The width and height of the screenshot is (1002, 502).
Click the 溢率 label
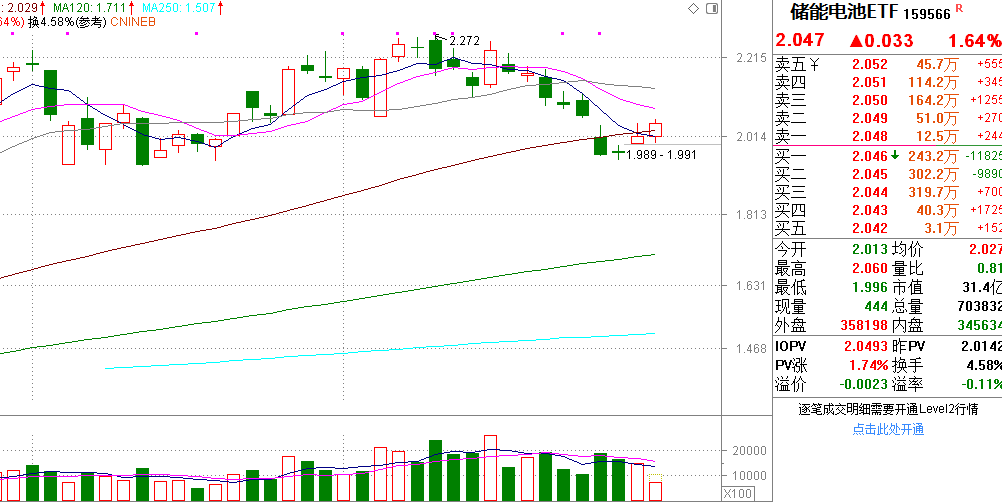click(x=908, y=384)
